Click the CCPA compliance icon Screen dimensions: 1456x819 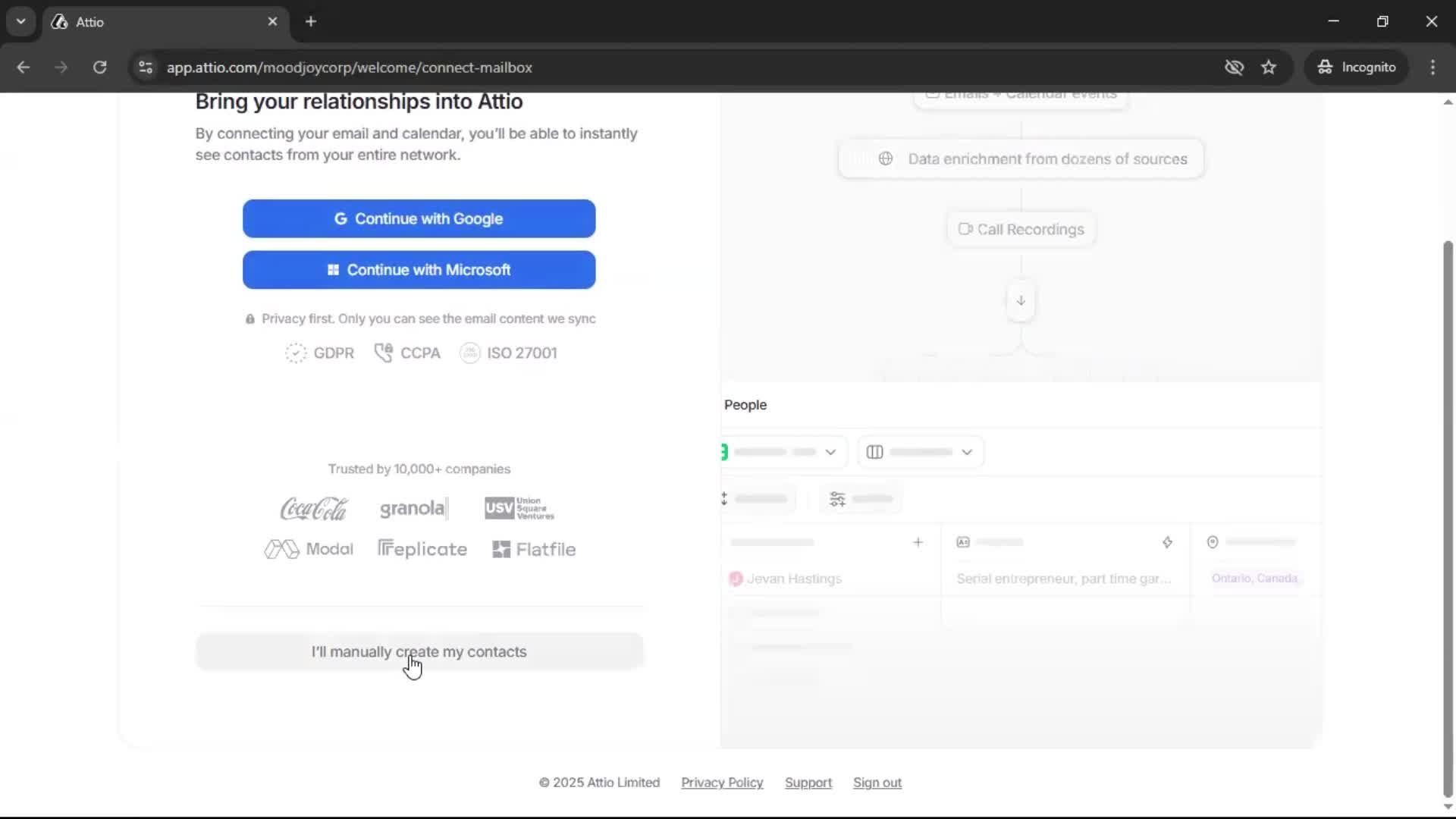pyautogui.click(x=384, y=353)
